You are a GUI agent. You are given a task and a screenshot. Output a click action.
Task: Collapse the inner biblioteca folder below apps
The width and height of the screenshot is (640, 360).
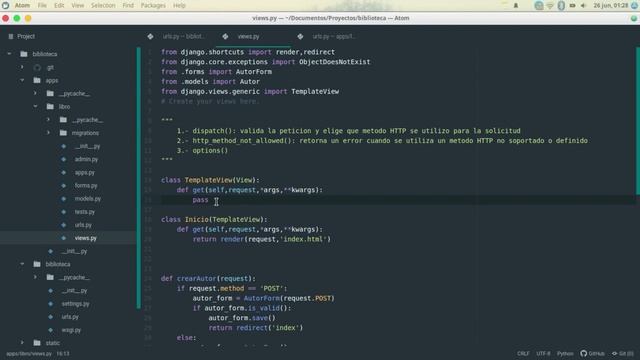point(22,264)
